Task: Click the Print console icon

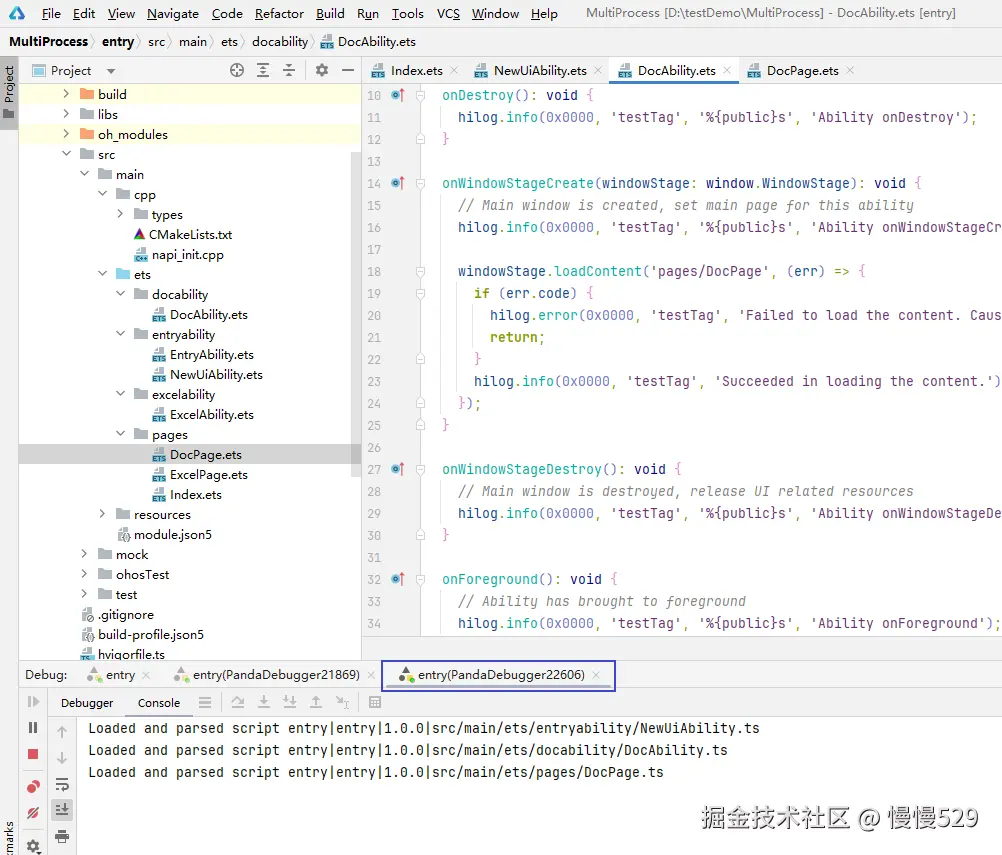Action: pos(62,836)
